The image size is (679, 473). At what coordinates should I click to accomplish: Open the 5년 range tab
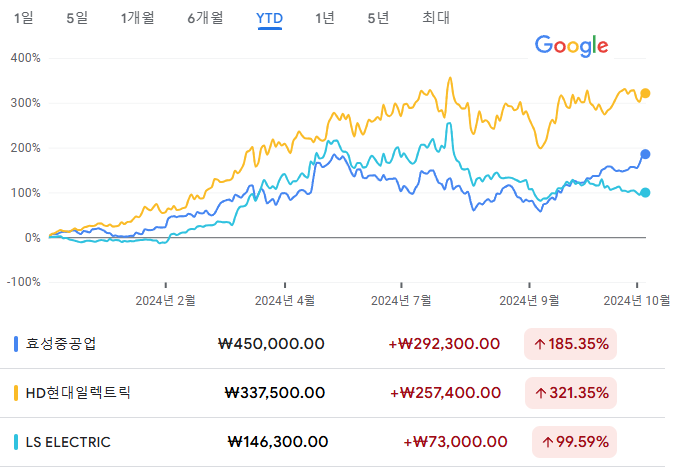pyautogui.click(x=378, y=18)
